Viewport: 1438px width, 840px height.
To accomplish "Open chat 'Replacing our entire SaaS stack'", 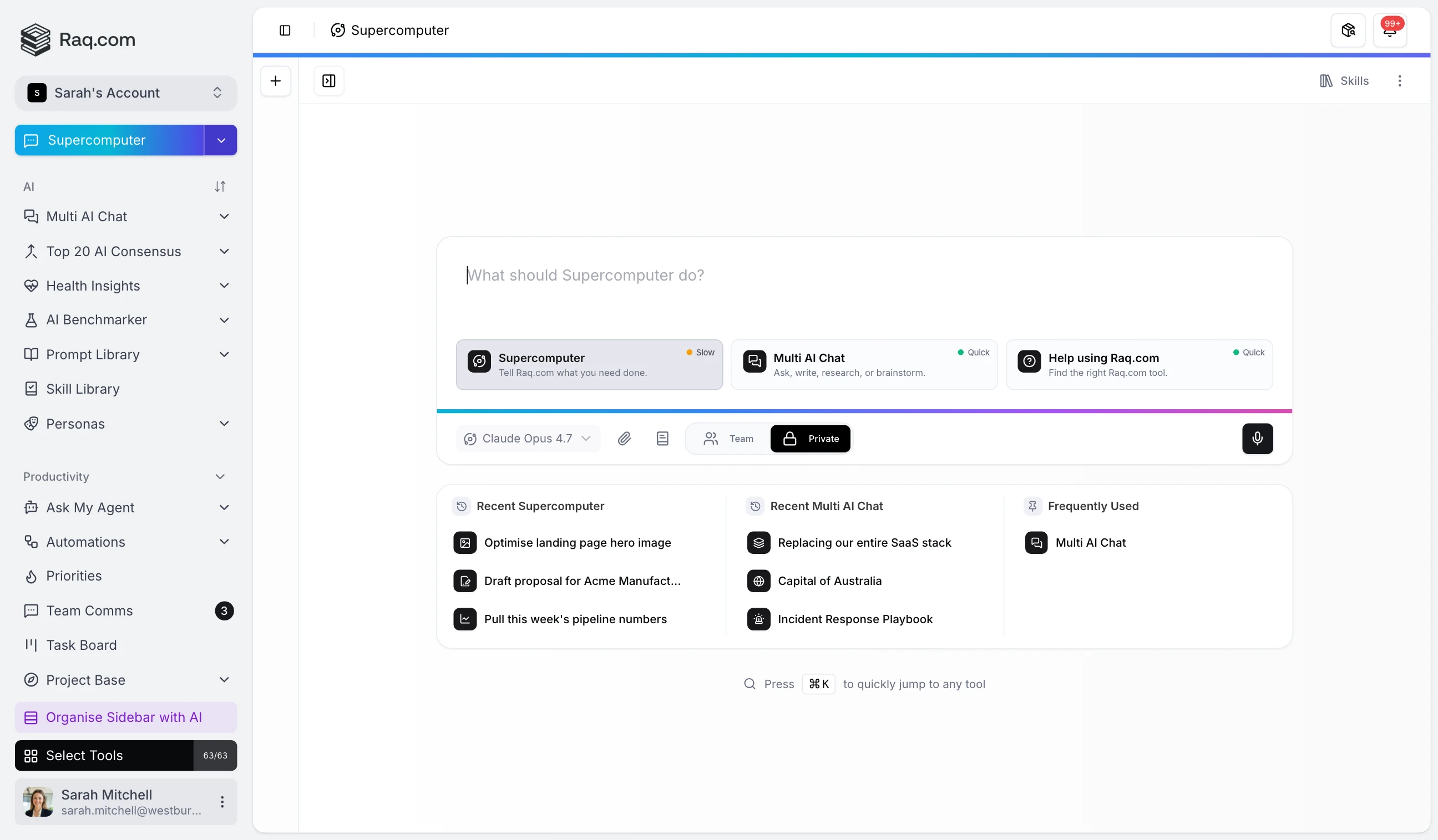I will 864,543.
